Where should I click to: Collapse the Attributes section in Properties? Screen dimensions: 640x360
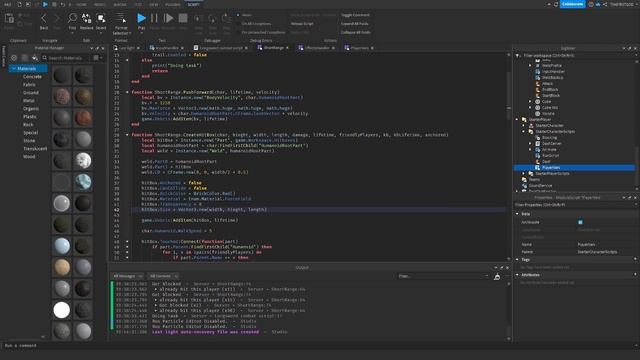517,275
